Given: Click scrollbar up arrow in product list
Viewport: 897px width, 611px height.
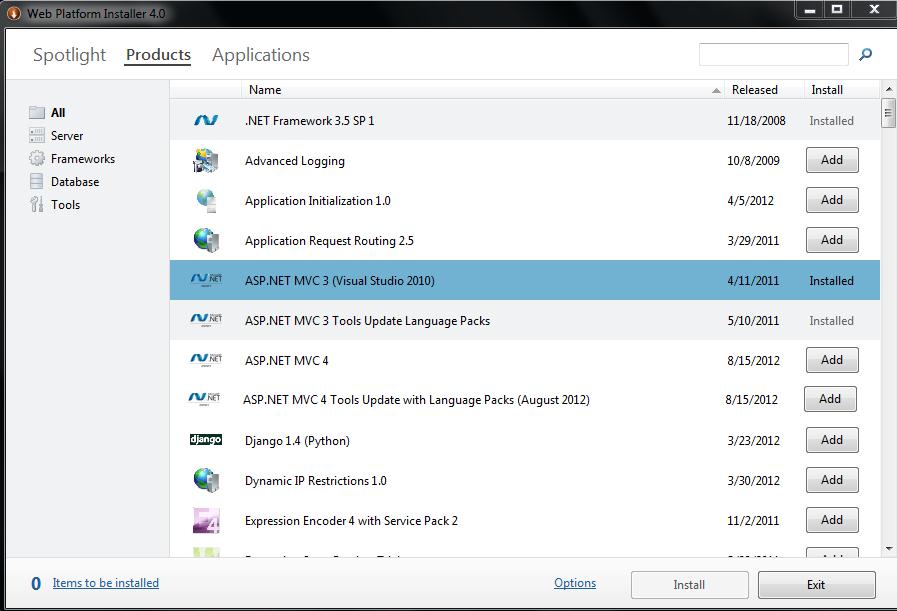Looking at the screenshot, I should (888, 89).
